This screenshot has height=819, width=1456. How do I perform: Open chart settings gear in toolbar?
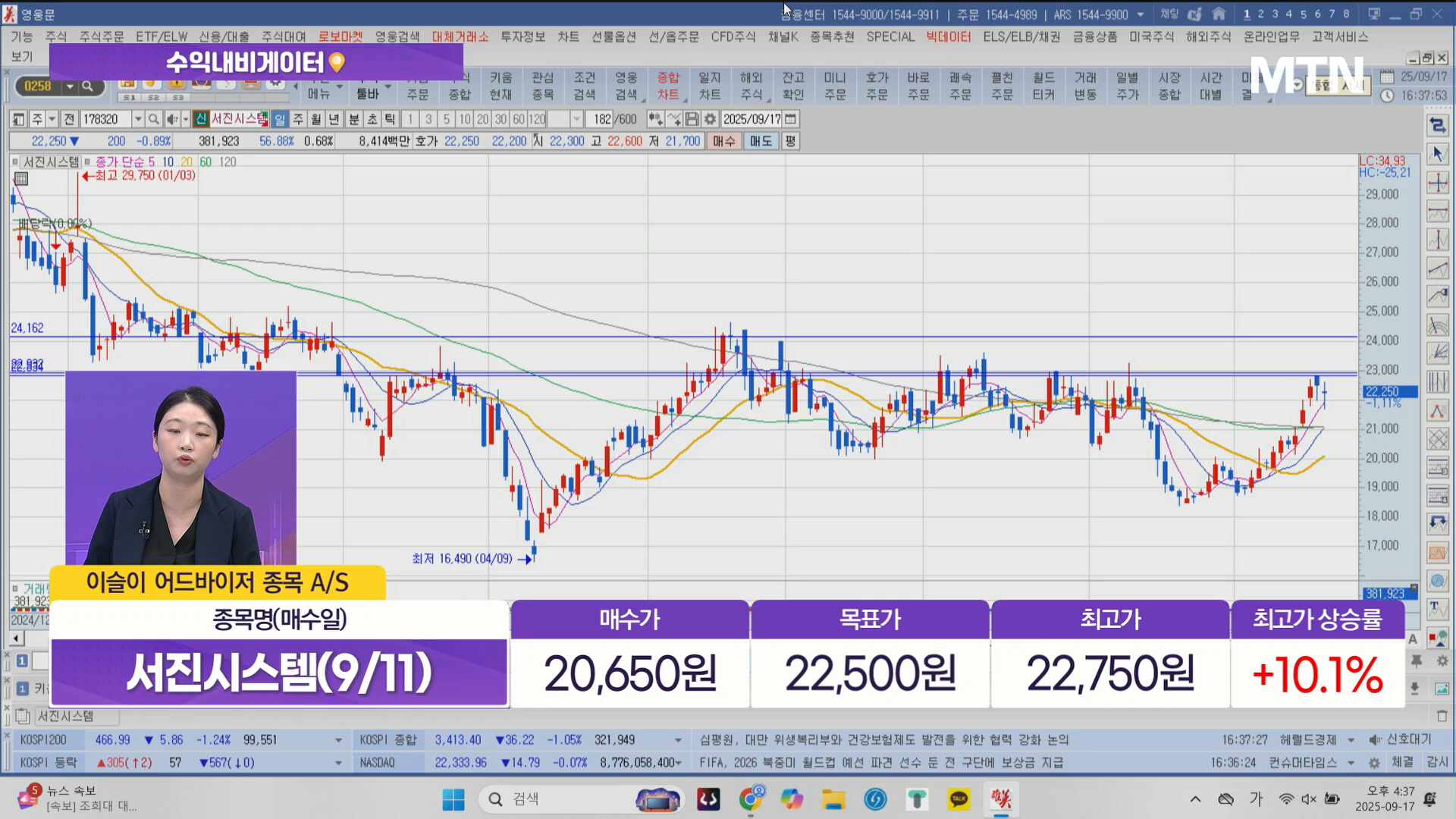click(x=710, y=119)
